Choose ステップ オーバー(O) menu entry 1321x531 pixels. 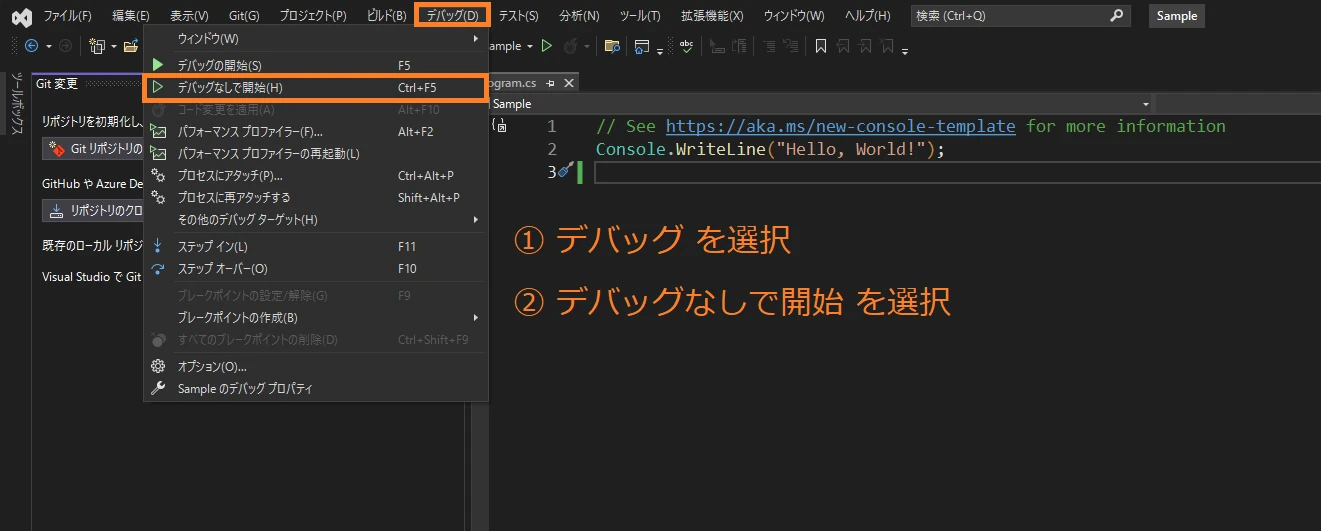tap(315, 268)
